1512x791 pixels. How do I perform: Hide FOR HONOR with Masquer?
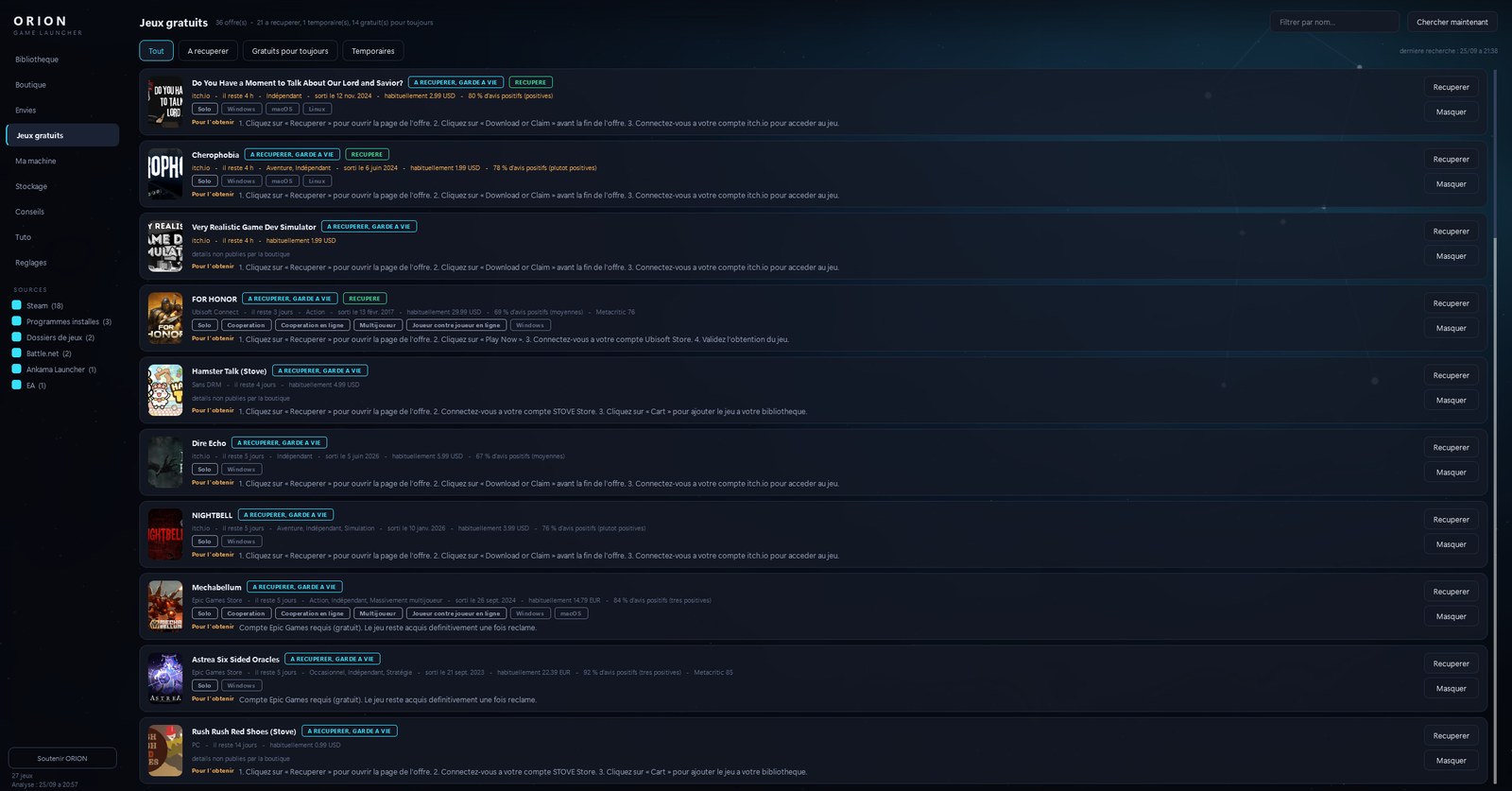click(1451, 328)
